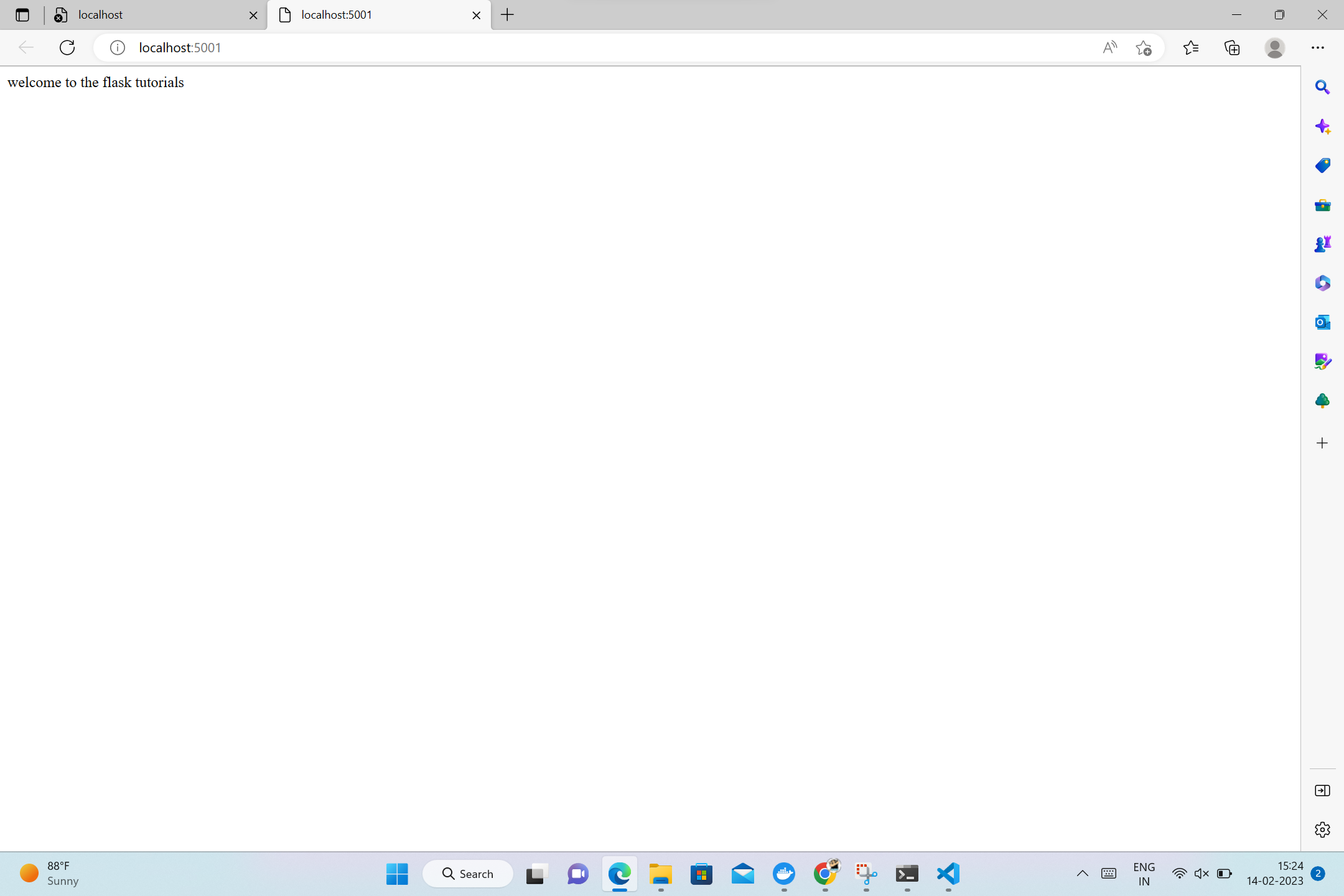The width and height of the screenshot is (1344, 896).
Task: Click the profile avatar button
Action: (1274, 47)
